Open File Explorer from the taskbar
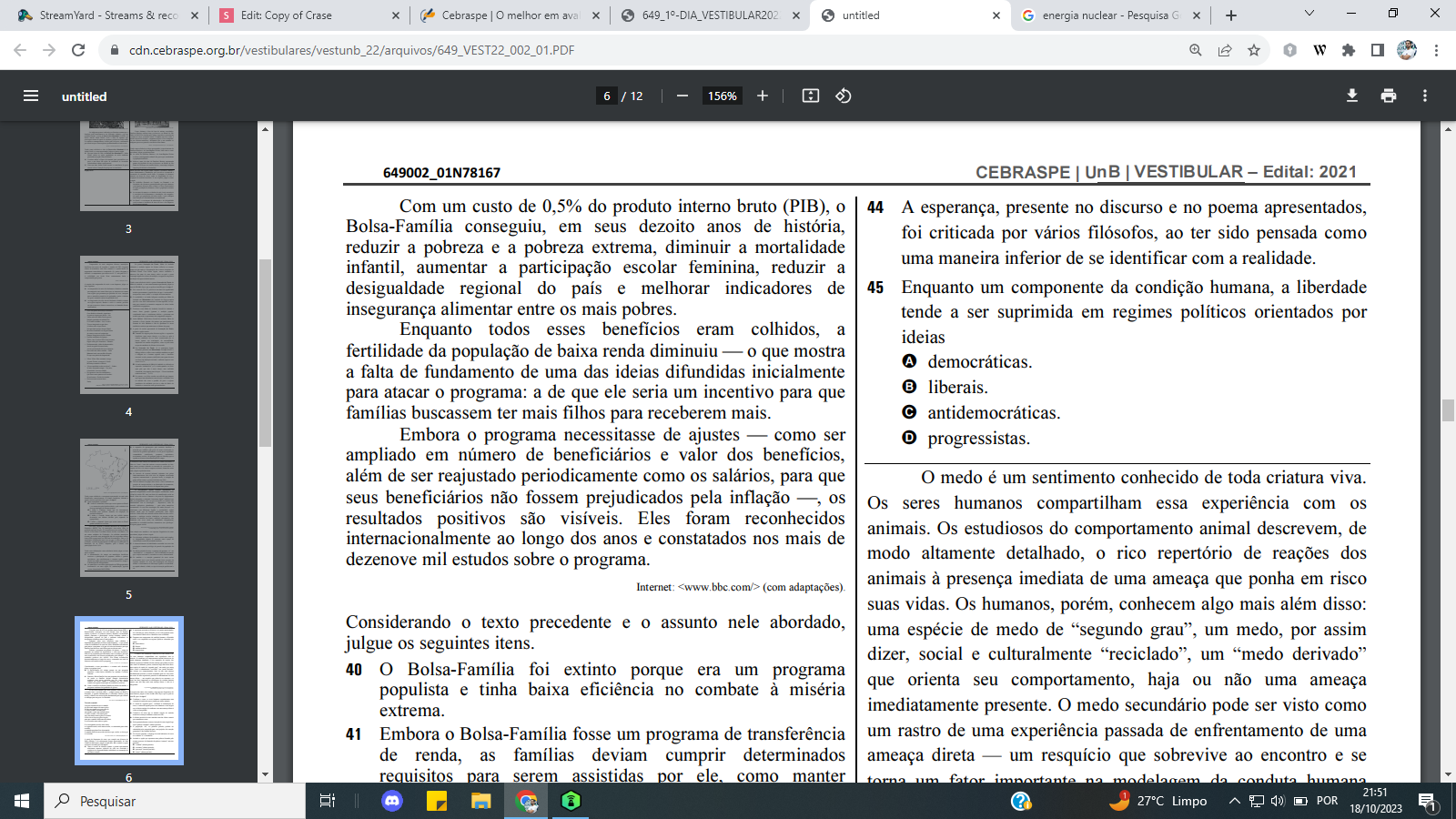This screenshot has width=1456, height=819. click(x=480, y=801)
